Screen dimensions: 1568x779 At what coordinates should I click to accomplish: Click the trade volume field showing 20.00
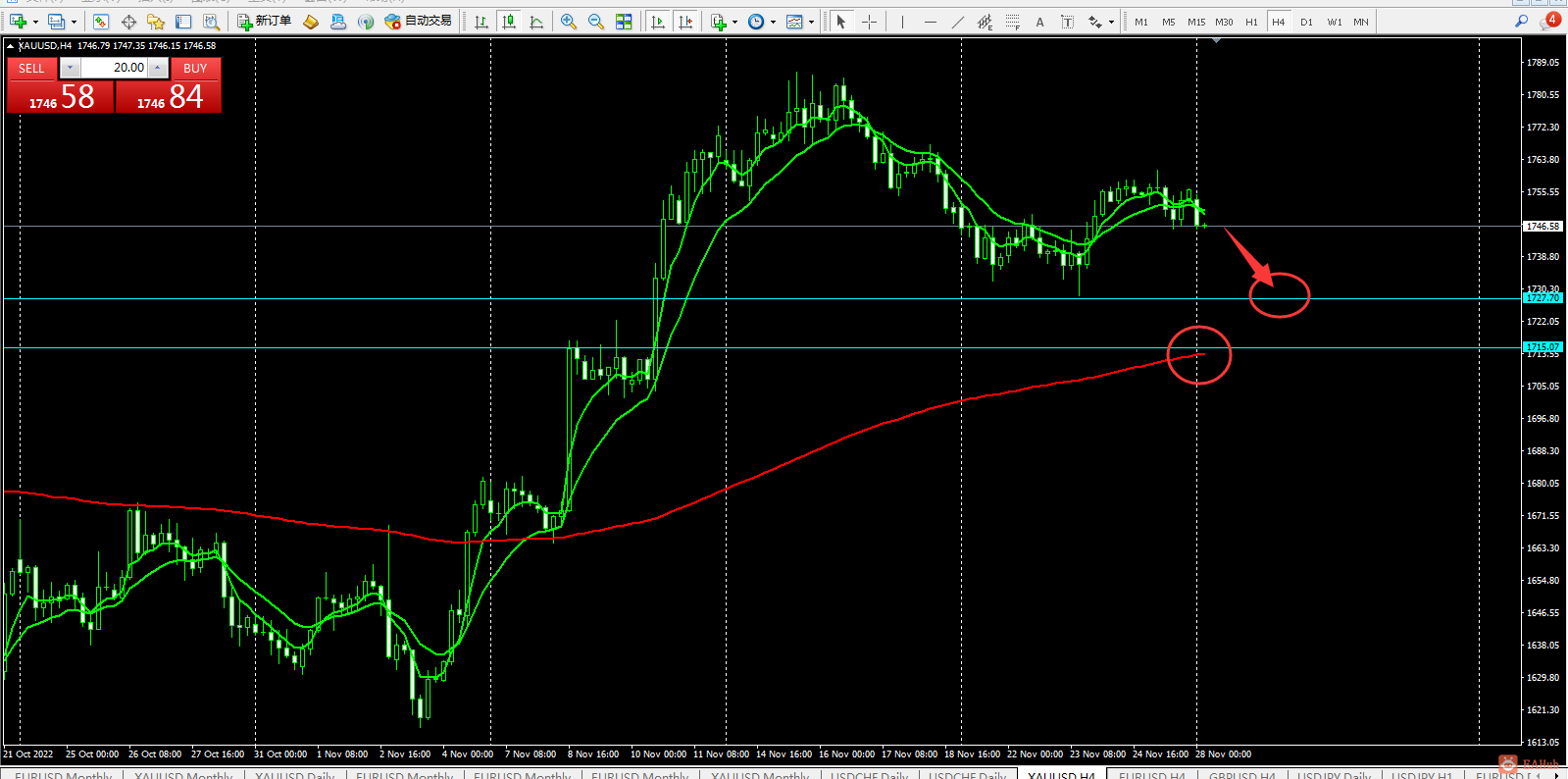pos(114,68)
